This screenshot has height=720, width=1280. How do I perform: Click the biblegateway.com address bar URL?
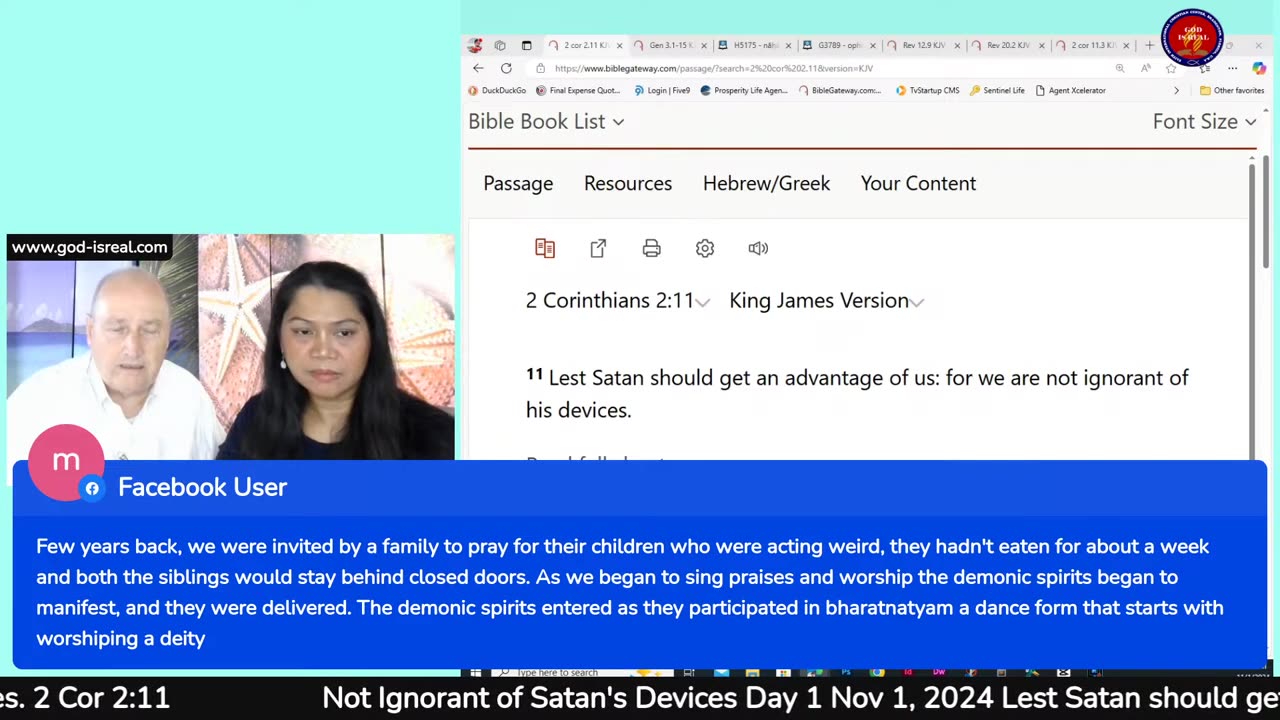(714, 68)
